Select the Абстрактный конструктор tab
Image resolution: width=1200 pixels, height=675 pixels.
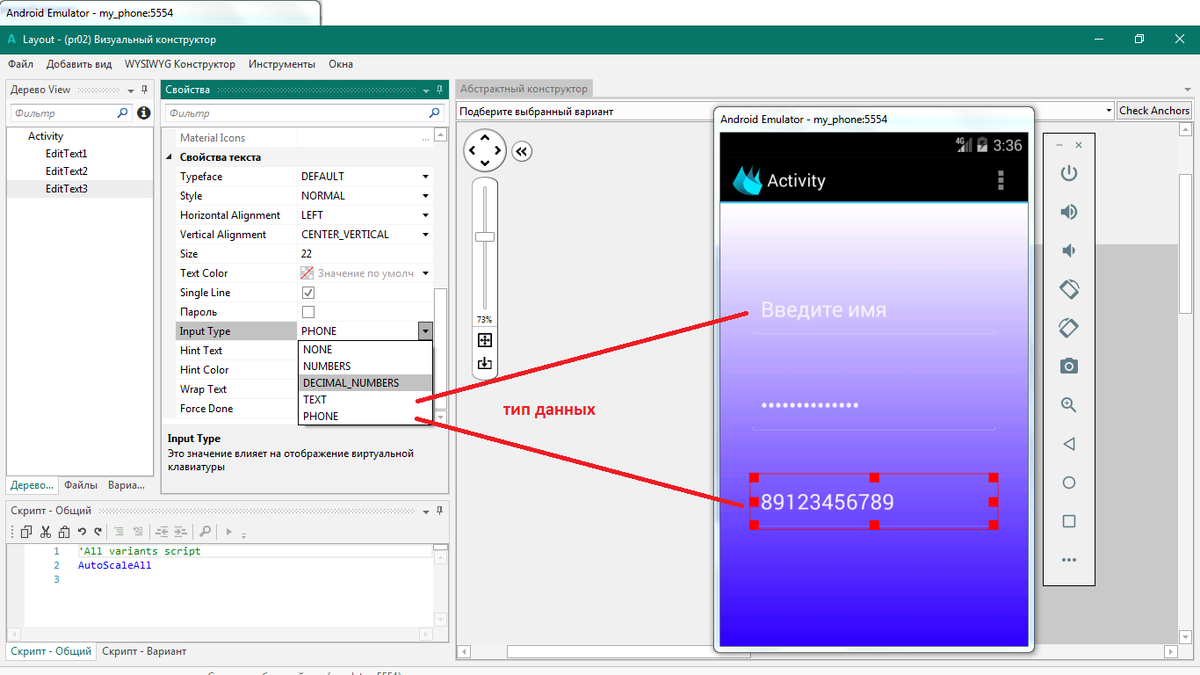(524, 88)
